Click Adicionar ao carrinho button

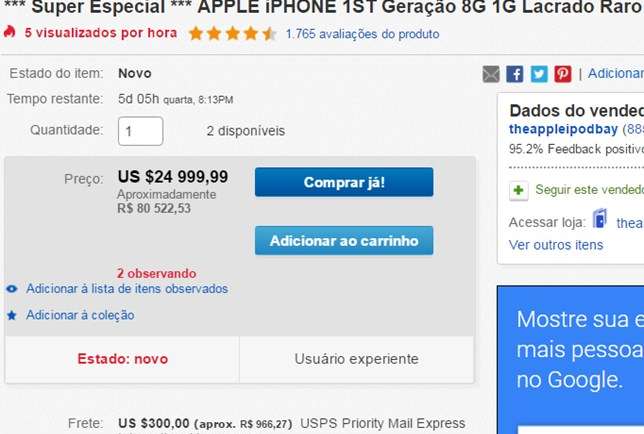344,241
